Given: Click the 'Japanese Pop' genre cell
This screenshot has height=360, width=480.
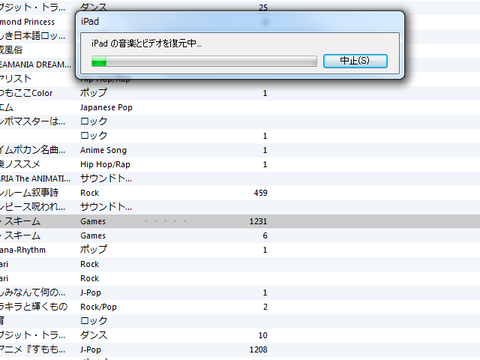Looking at the screenshot, I should click(106, 107).
